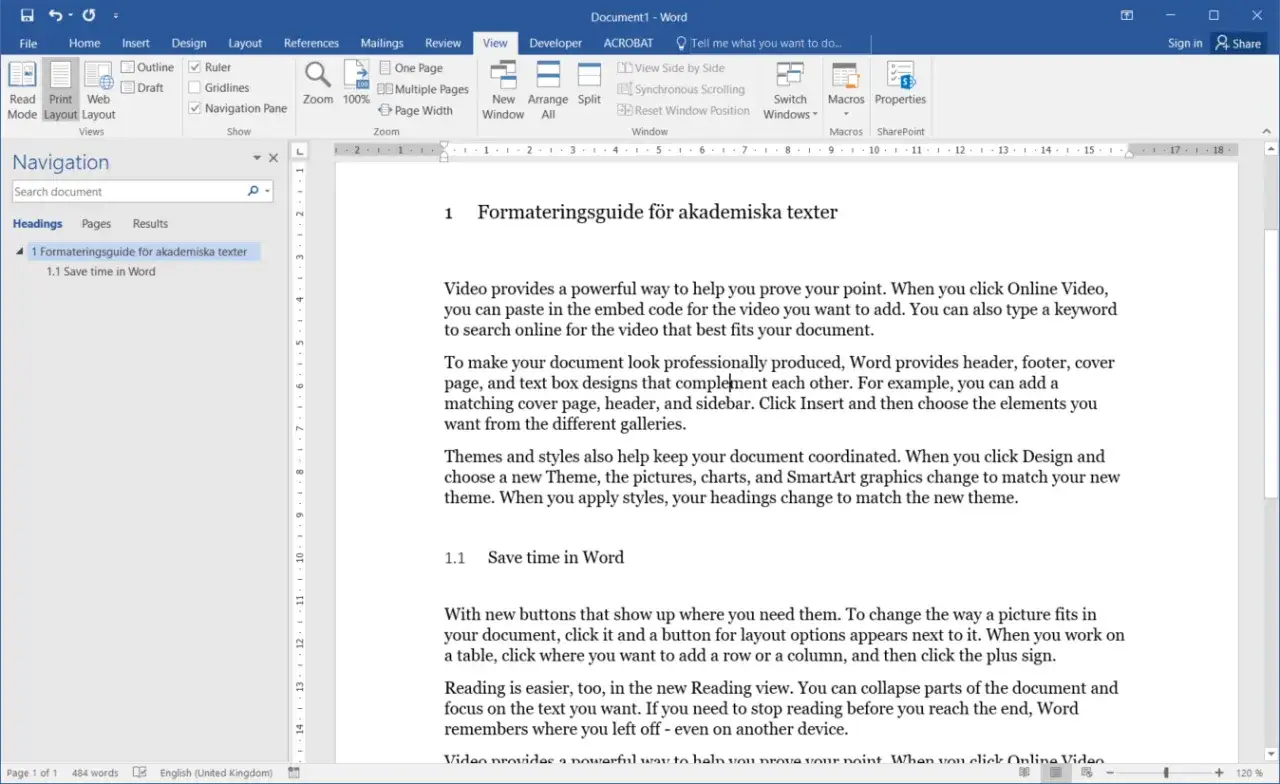Image resolution: width=1280 pixels, height=784 pixels.
Task: Select Web Layout from status bar
Action: pyautogui.click(x=1086, y=773)
